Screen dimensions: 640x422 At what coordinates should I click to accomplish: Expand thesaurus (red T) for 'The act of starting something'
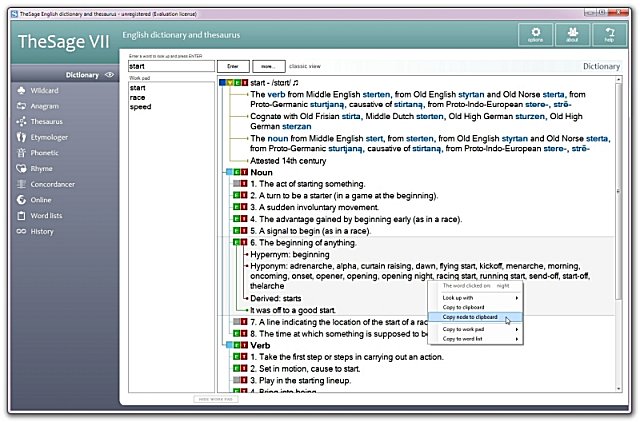(244, 184)
